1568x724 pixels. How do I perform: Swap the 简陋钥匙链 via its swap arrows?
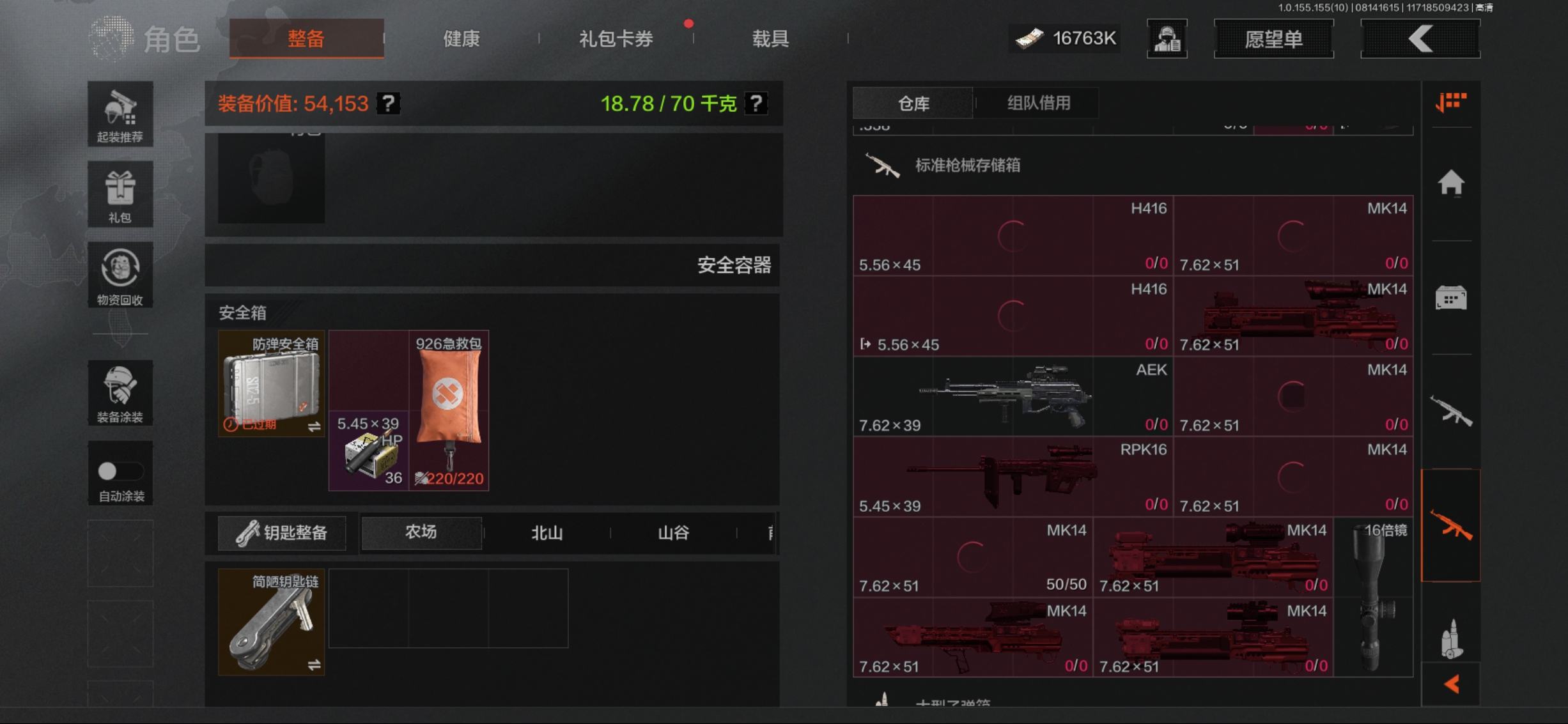click(314, 666)
